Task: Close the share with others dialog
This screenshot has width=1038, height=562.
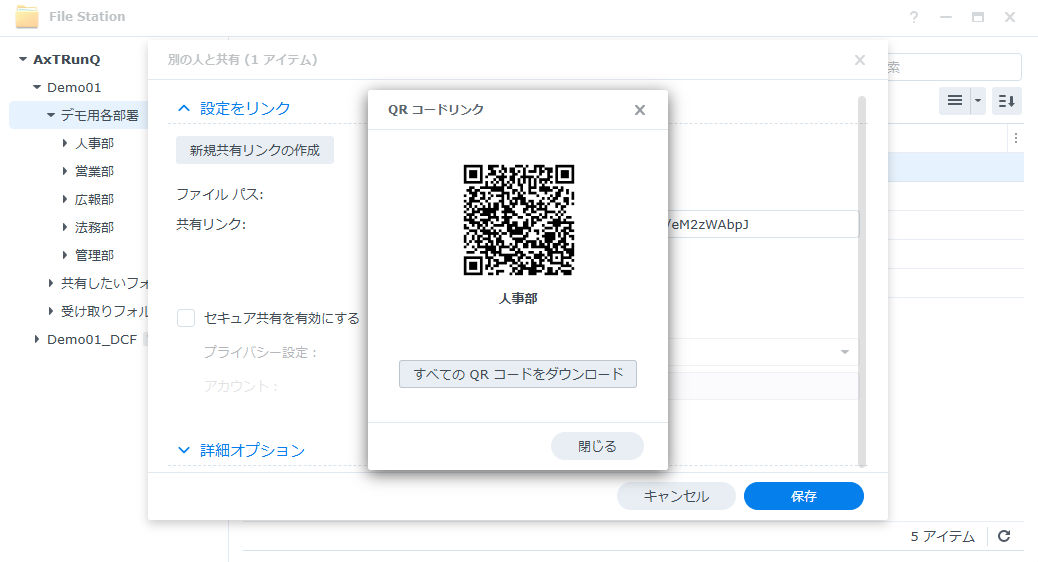Action: click(860, 60)
